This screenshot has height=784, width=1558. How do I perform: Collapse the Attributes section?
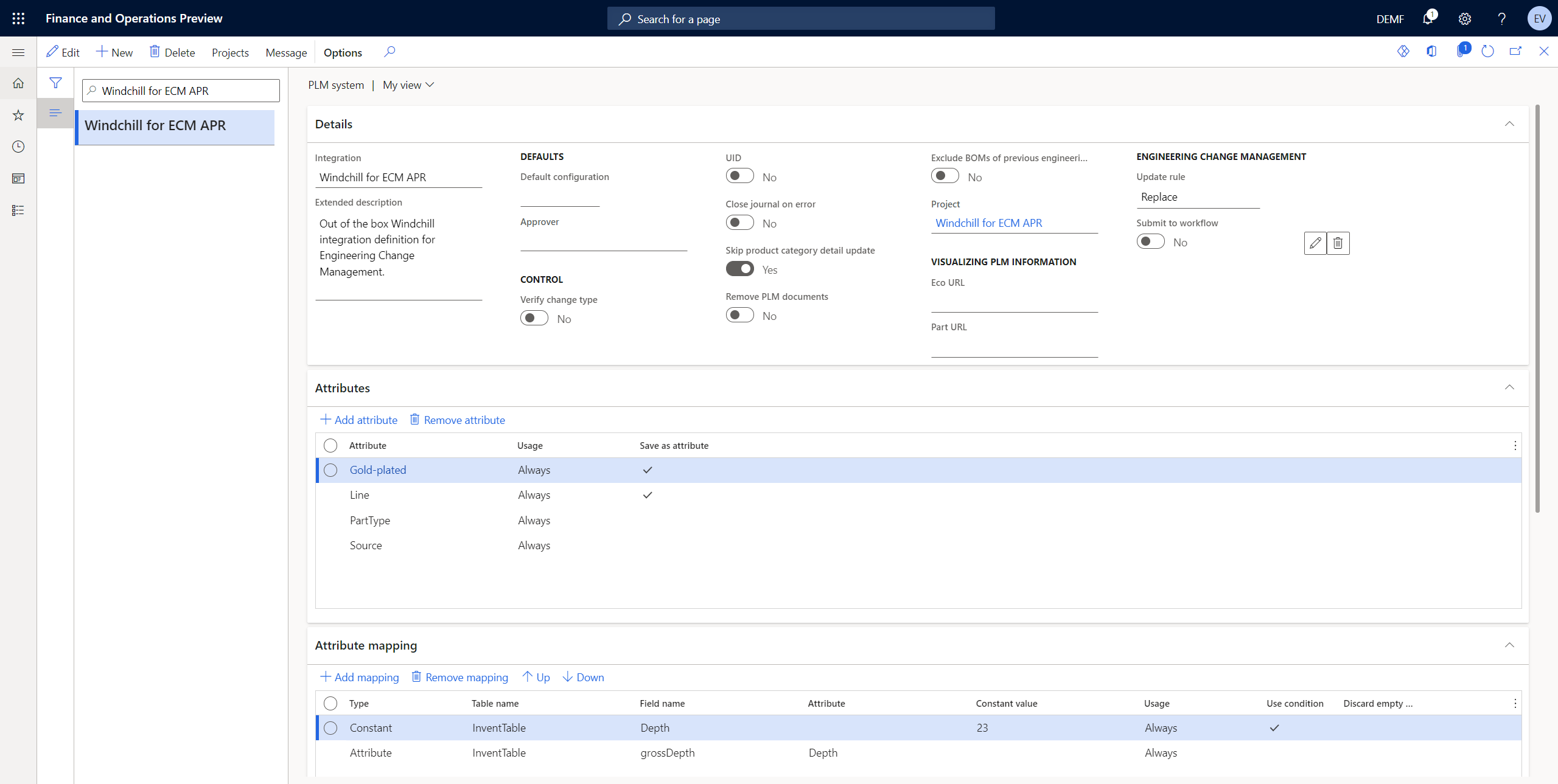pyautogui.click(x=1510, y=387)
